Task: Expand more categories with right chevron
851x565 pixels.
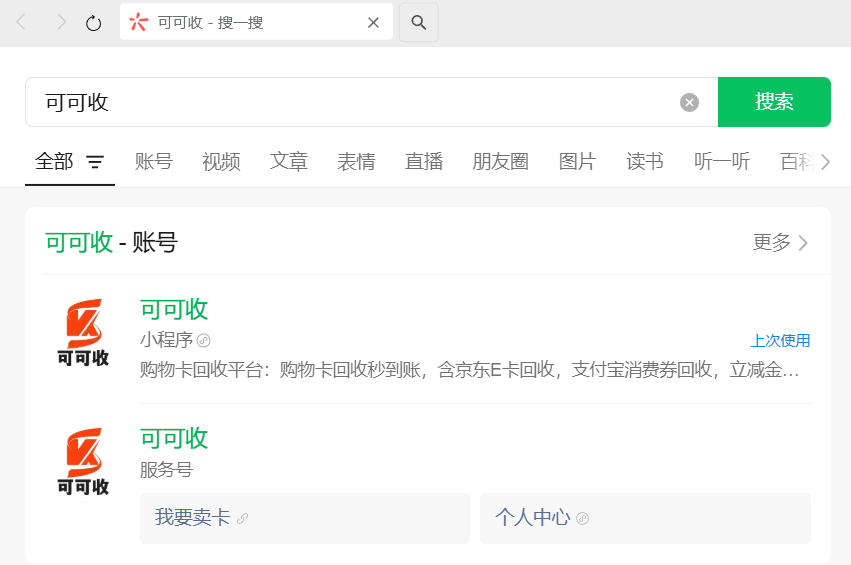Action: coord(825,162)
